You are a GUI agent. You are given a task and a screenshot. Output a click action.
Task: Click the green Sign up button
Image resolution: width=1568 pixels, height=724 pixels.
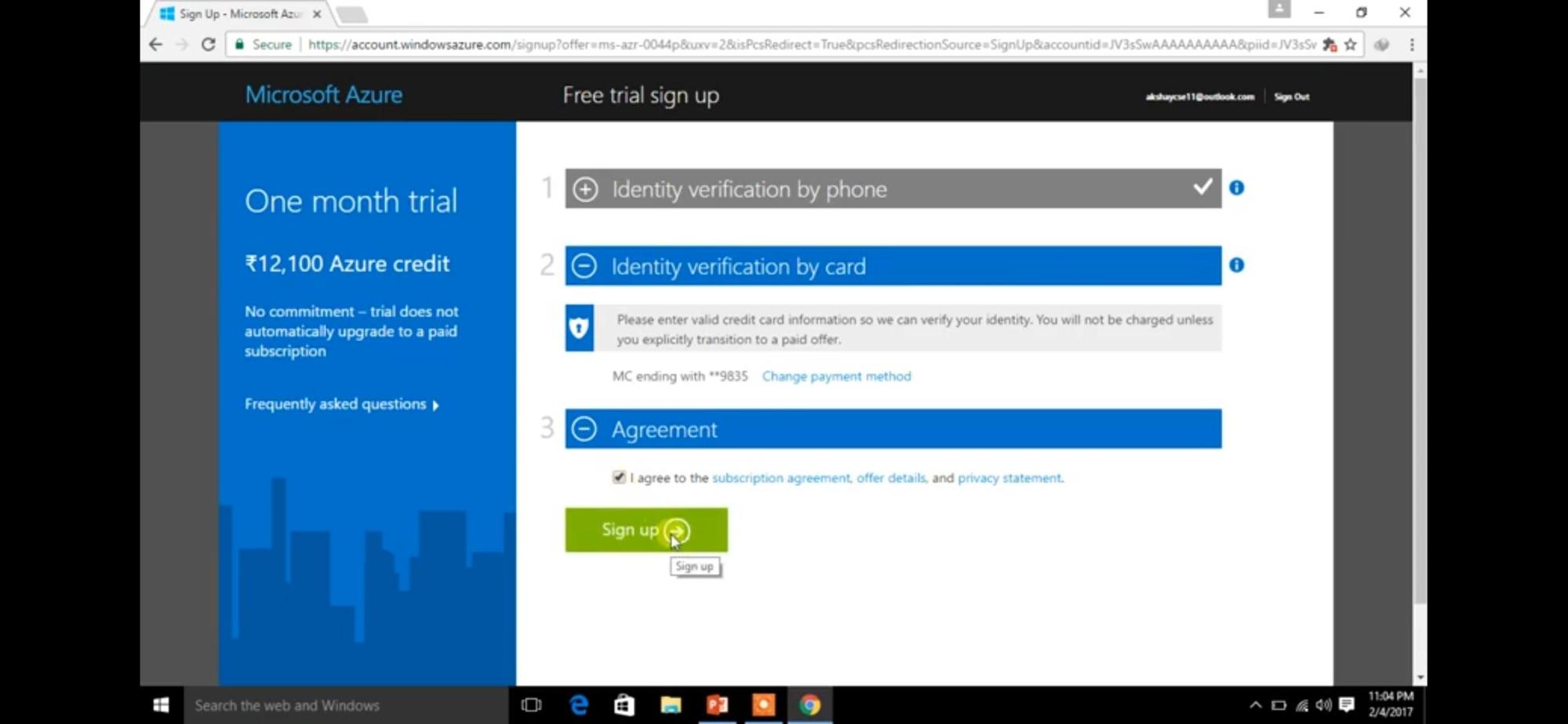pos(646,529)
